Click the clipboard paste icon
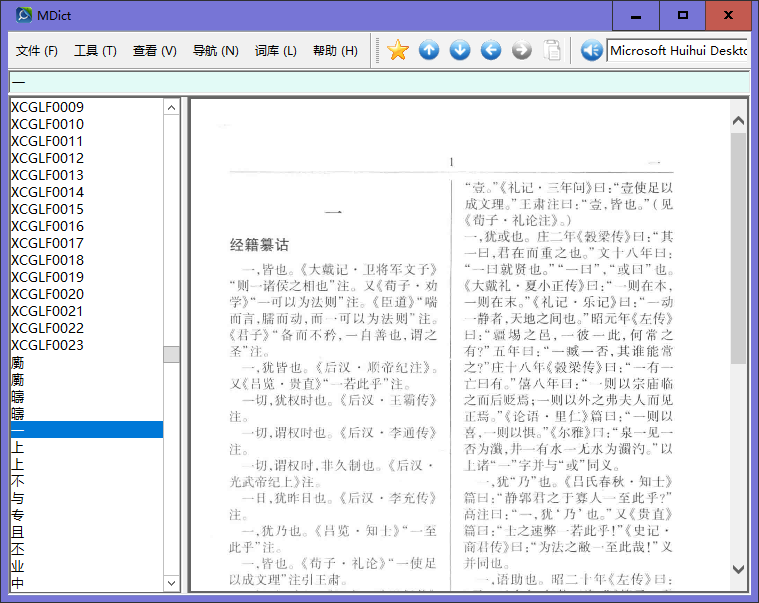The image size is (759, 603). 552,50
